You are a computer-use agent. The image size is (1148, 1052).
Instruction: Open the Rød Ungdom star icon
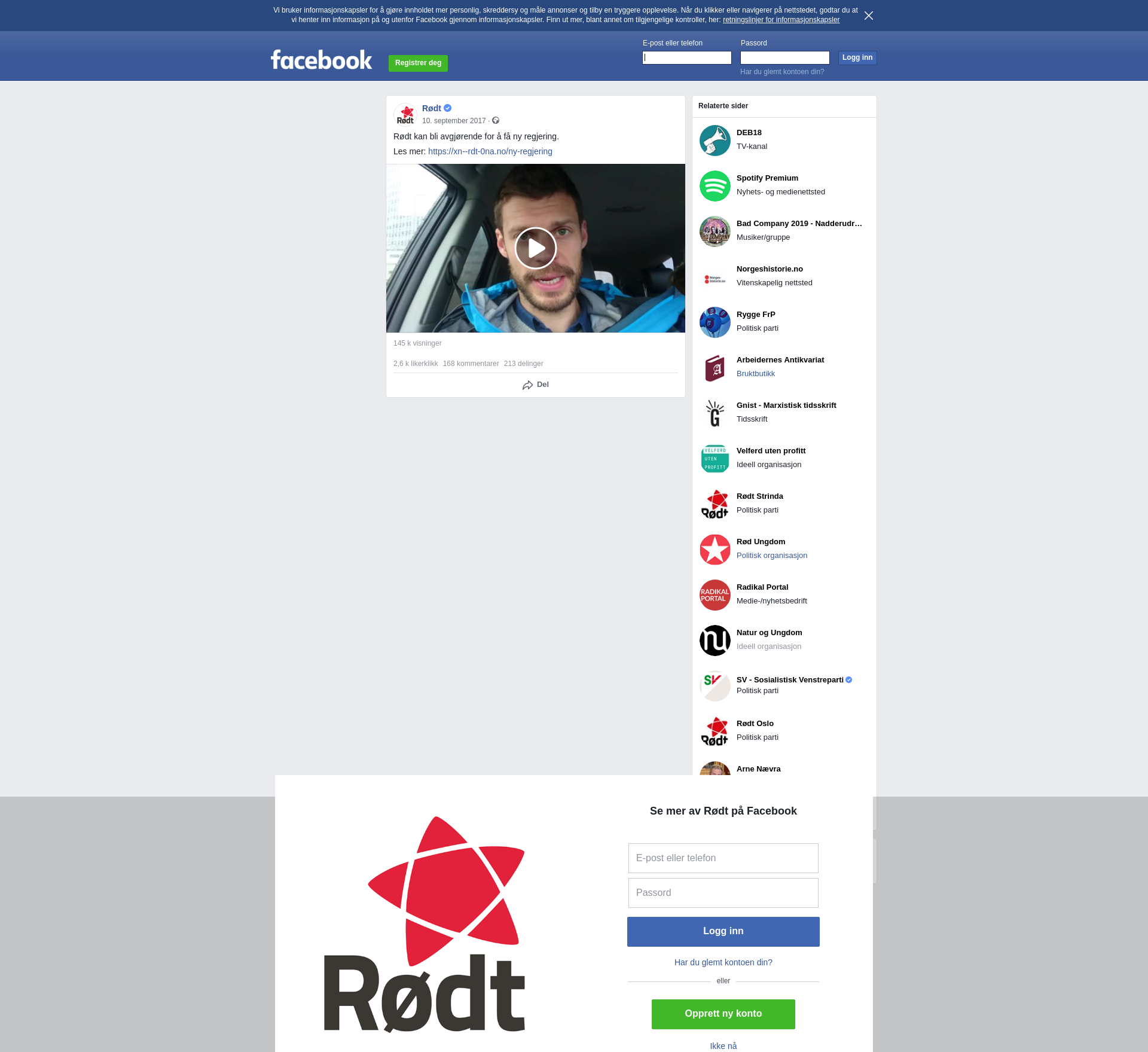point(715,549)
